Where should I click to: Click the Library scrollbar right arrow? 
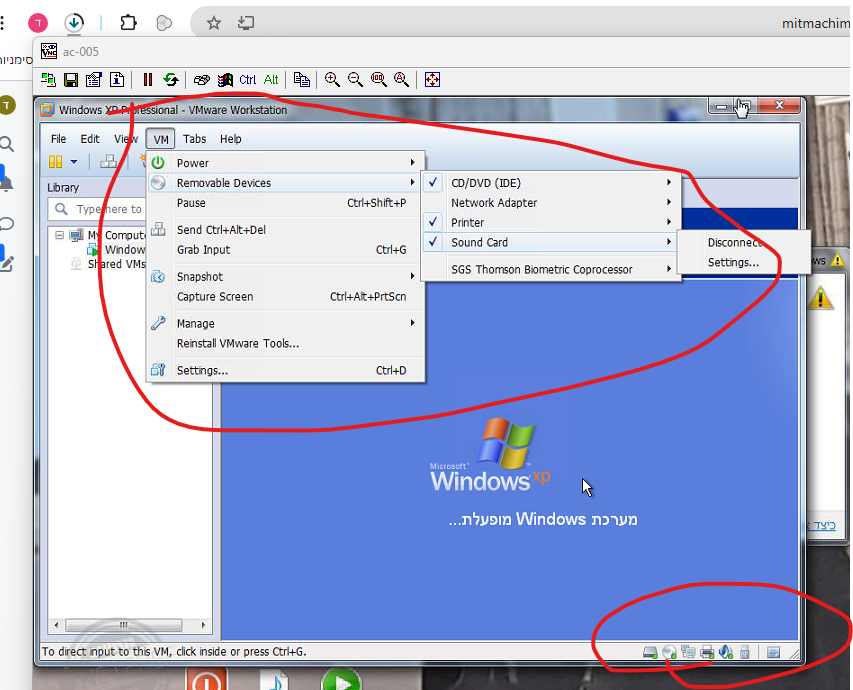[203, 625]
